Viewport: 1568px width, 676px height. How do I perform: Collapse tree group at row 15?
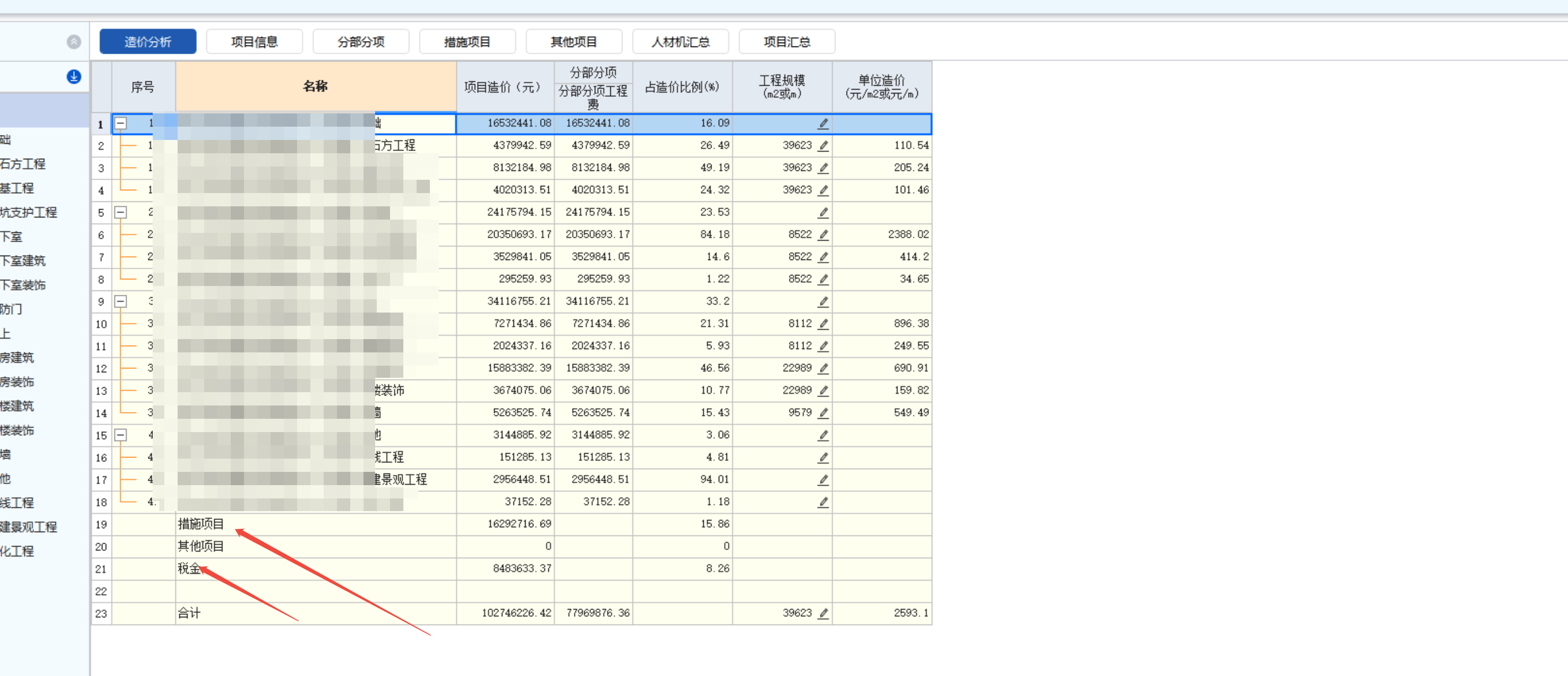(x=121, y=435)
